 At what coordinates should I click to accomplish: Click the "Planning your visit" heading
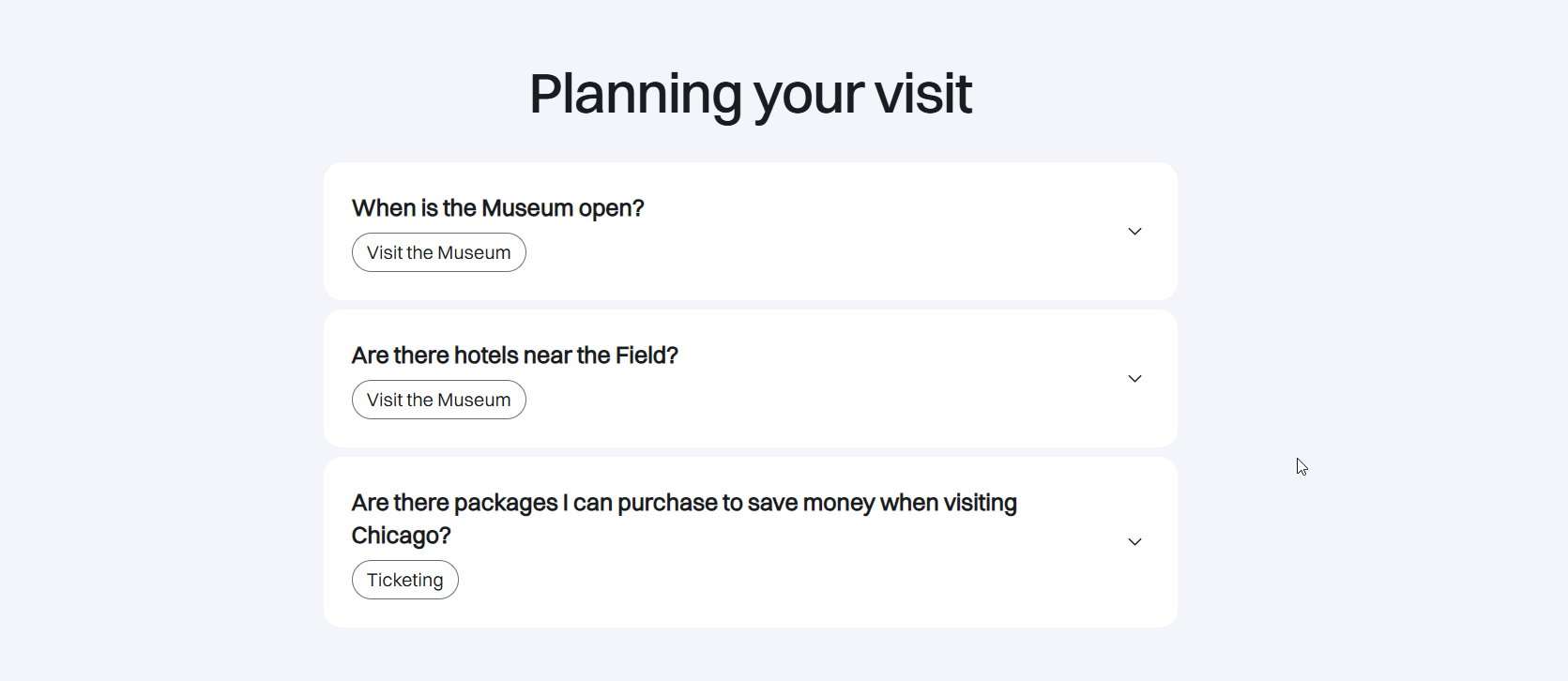coord(750,94)
